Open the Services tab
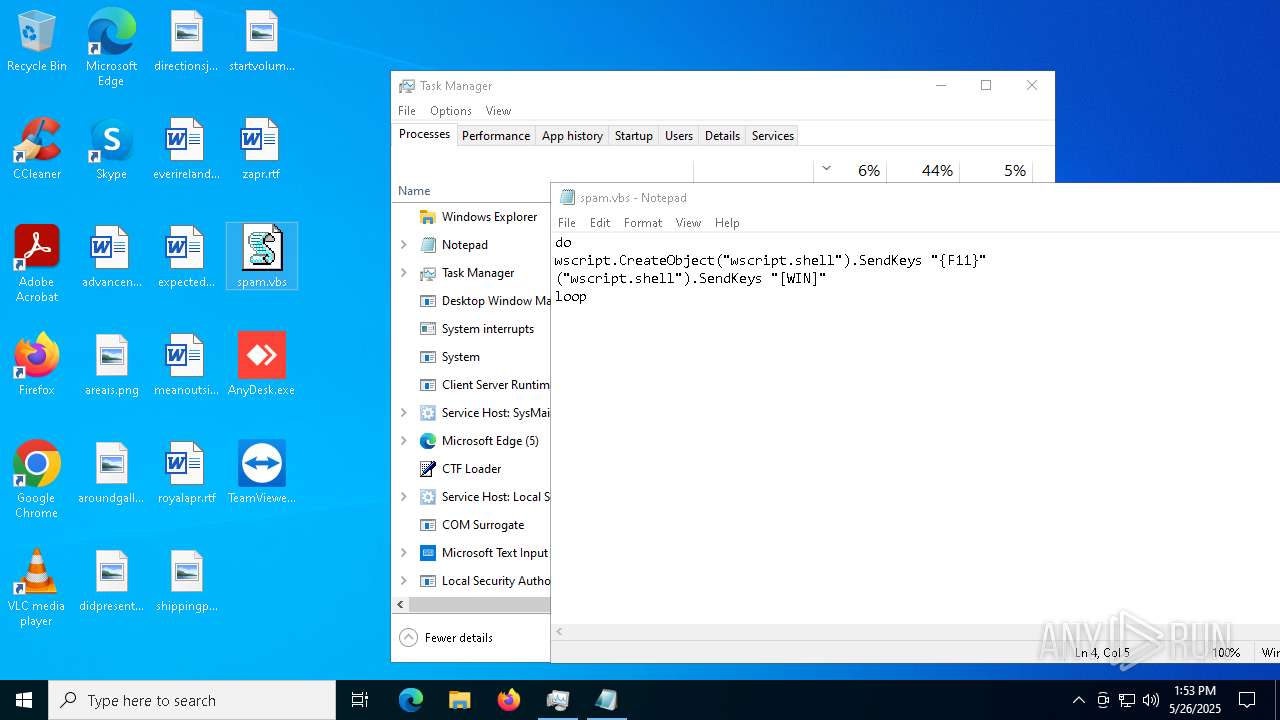The width and height of the screenshot is (1280, 720). click(773, 135)
